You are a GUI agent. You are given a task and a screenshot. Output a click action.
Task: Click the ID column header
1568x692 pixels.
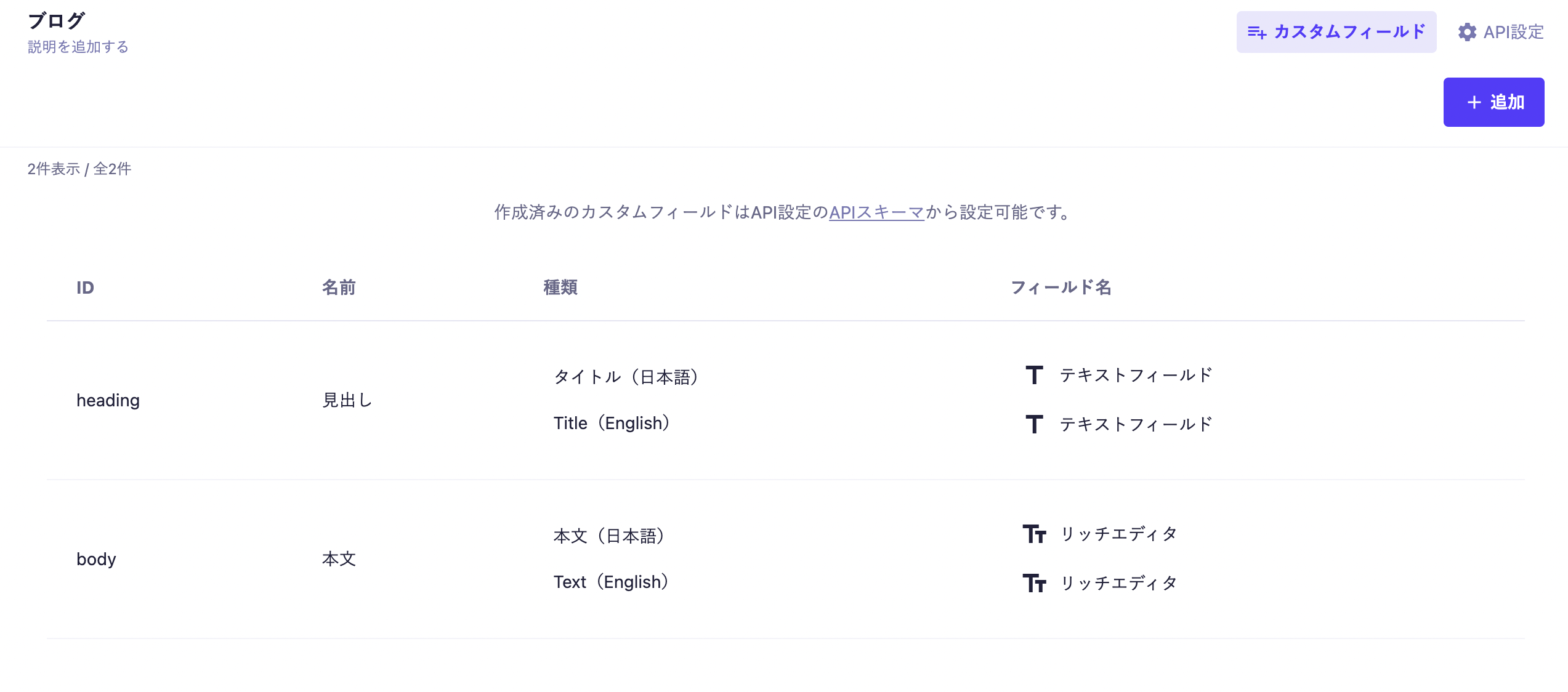point(85,288)
